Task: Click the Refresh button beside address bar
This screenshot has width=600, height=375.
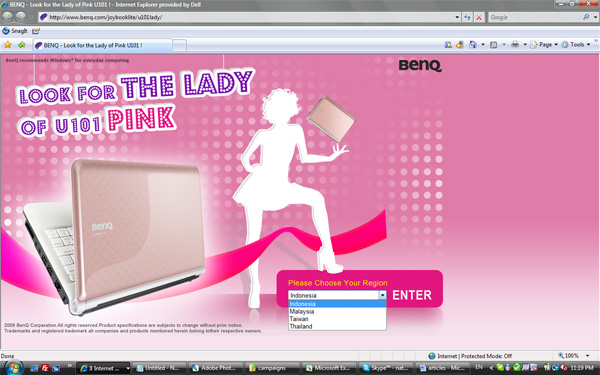Action: (x=467, y=17)
